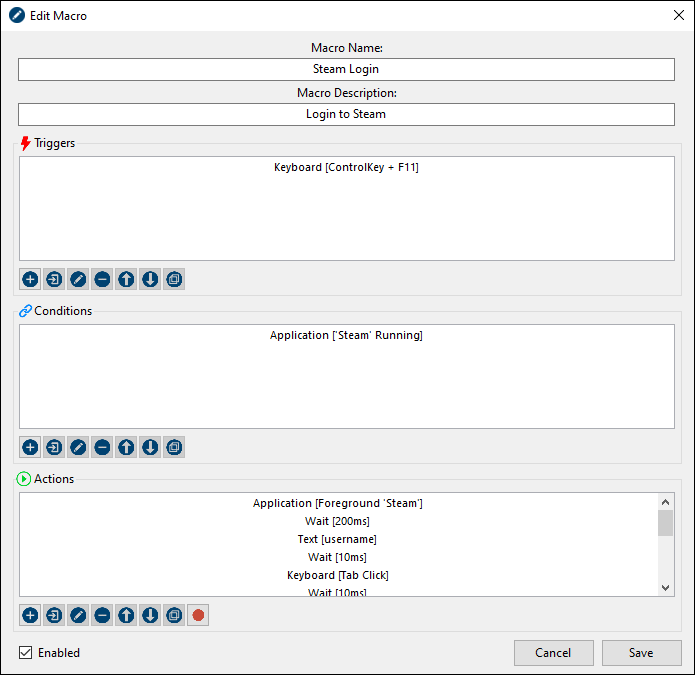Select action 'Keyboard [Tab Click]'
The width and height of the screenshot is (695, 675).
coord(338,575)
